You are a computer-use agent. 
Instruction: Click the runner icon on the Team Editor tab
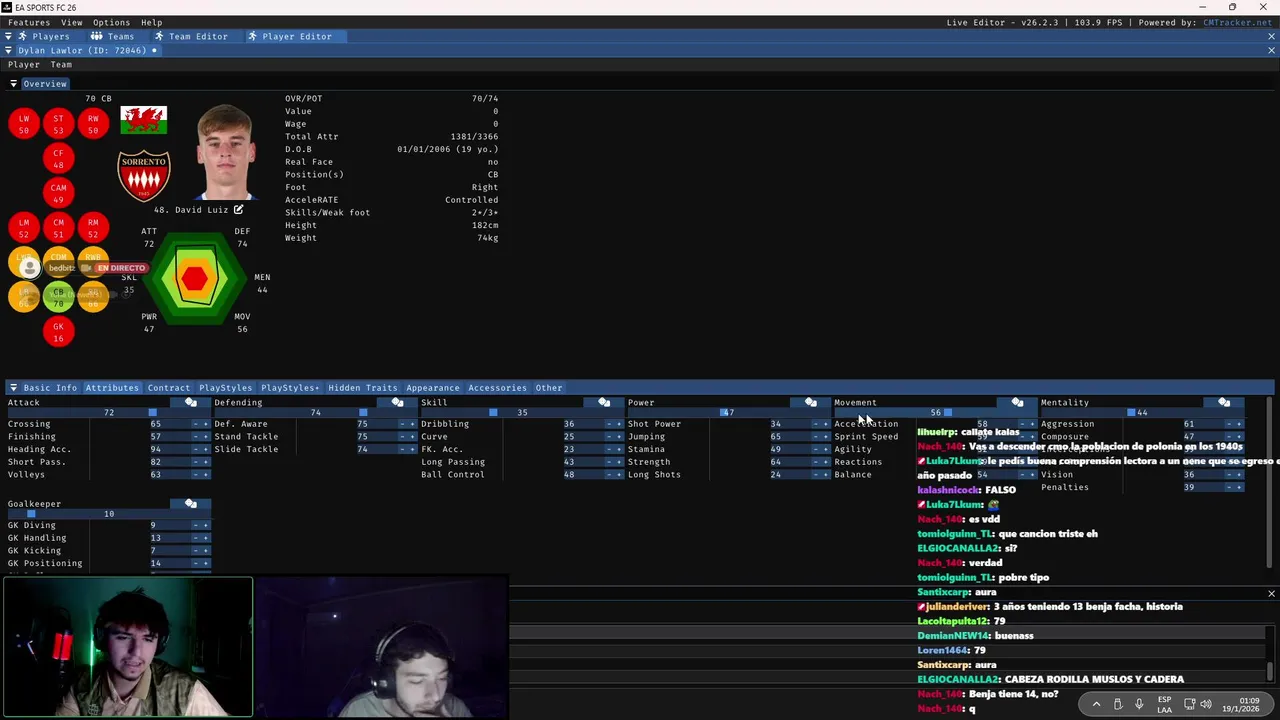(x=158, y=36)
